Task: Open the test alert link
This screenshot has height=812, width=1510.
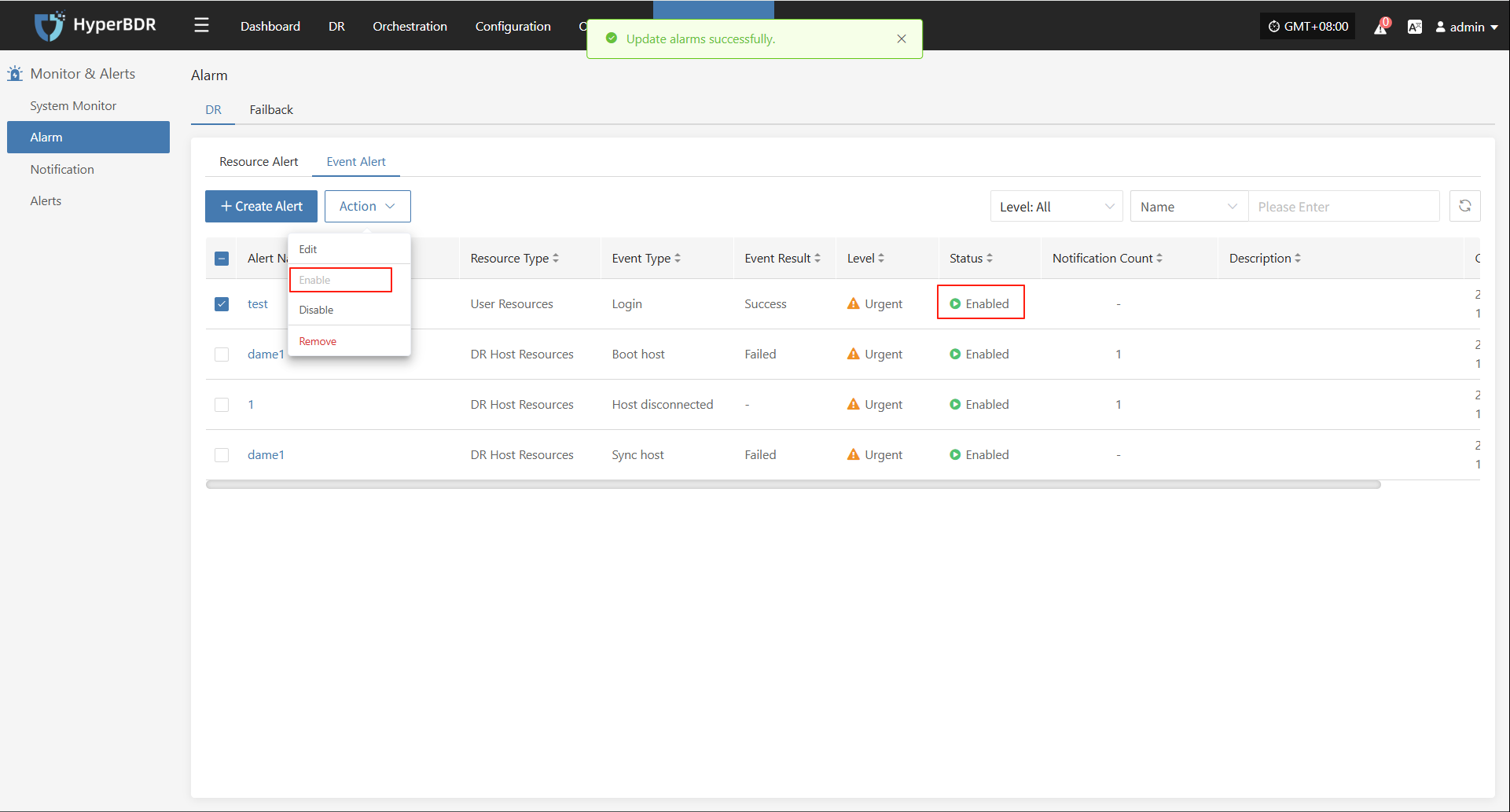Action: pyautogui.click(x=258, y=303)
